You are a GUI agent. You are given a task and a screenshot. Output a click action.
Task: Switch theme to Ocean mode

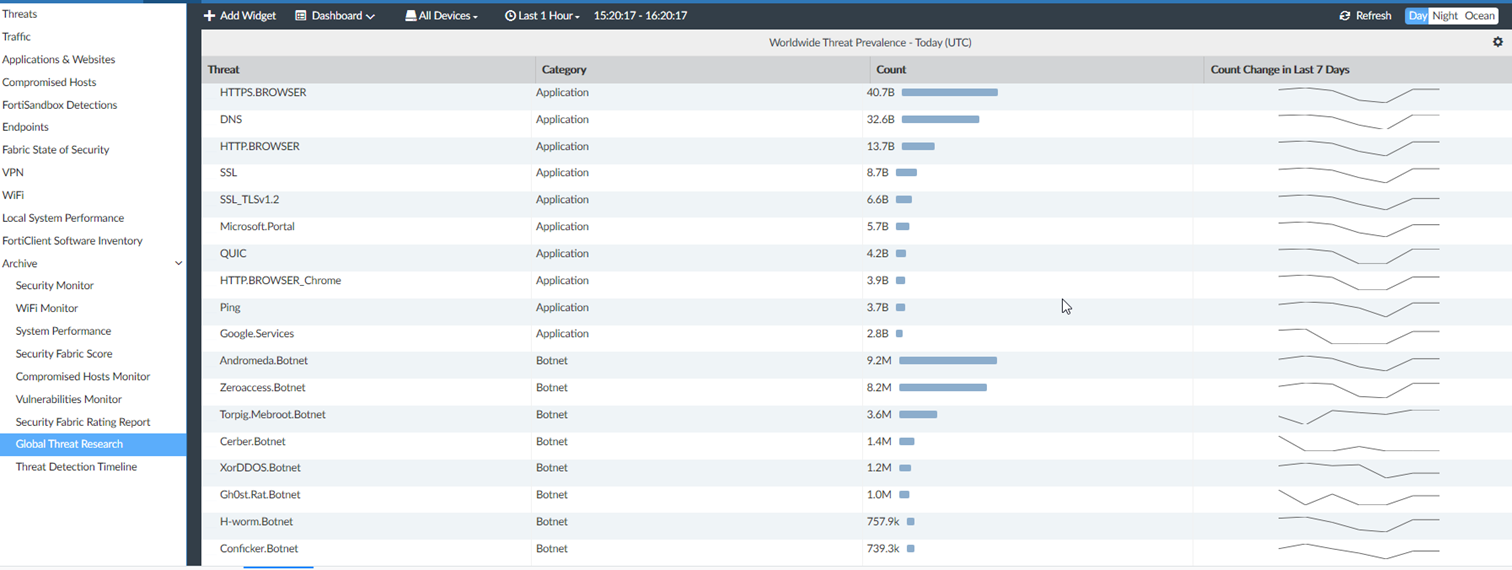[x=1479, y=16]
